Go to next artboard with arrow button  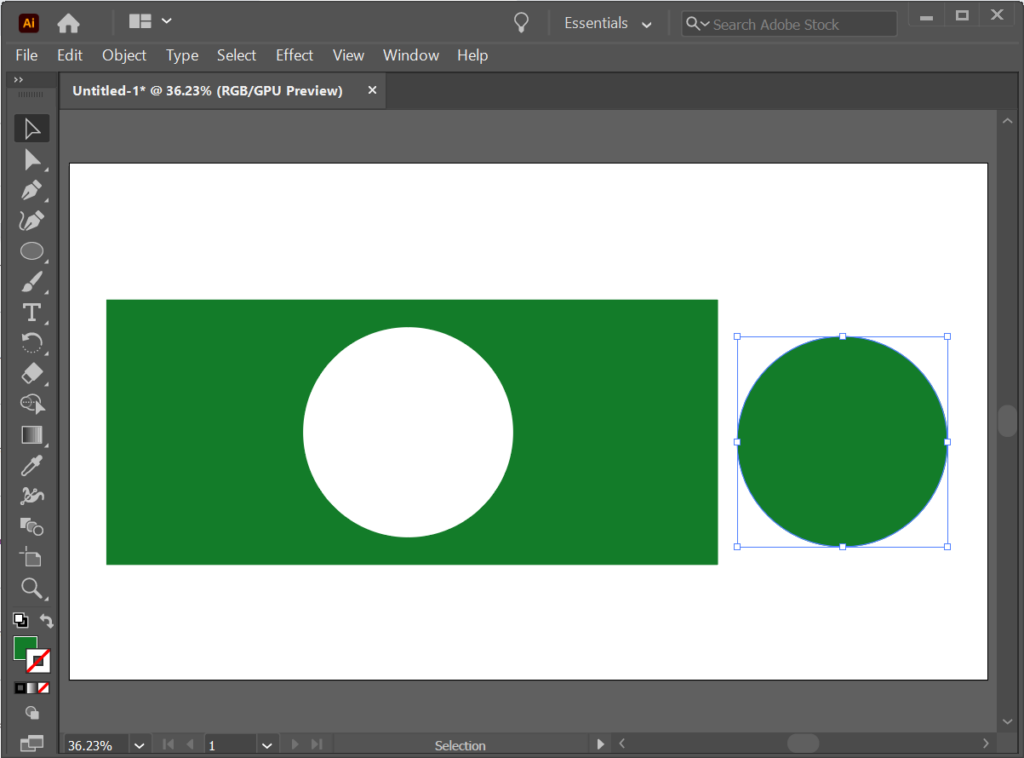tap(294, 744)
